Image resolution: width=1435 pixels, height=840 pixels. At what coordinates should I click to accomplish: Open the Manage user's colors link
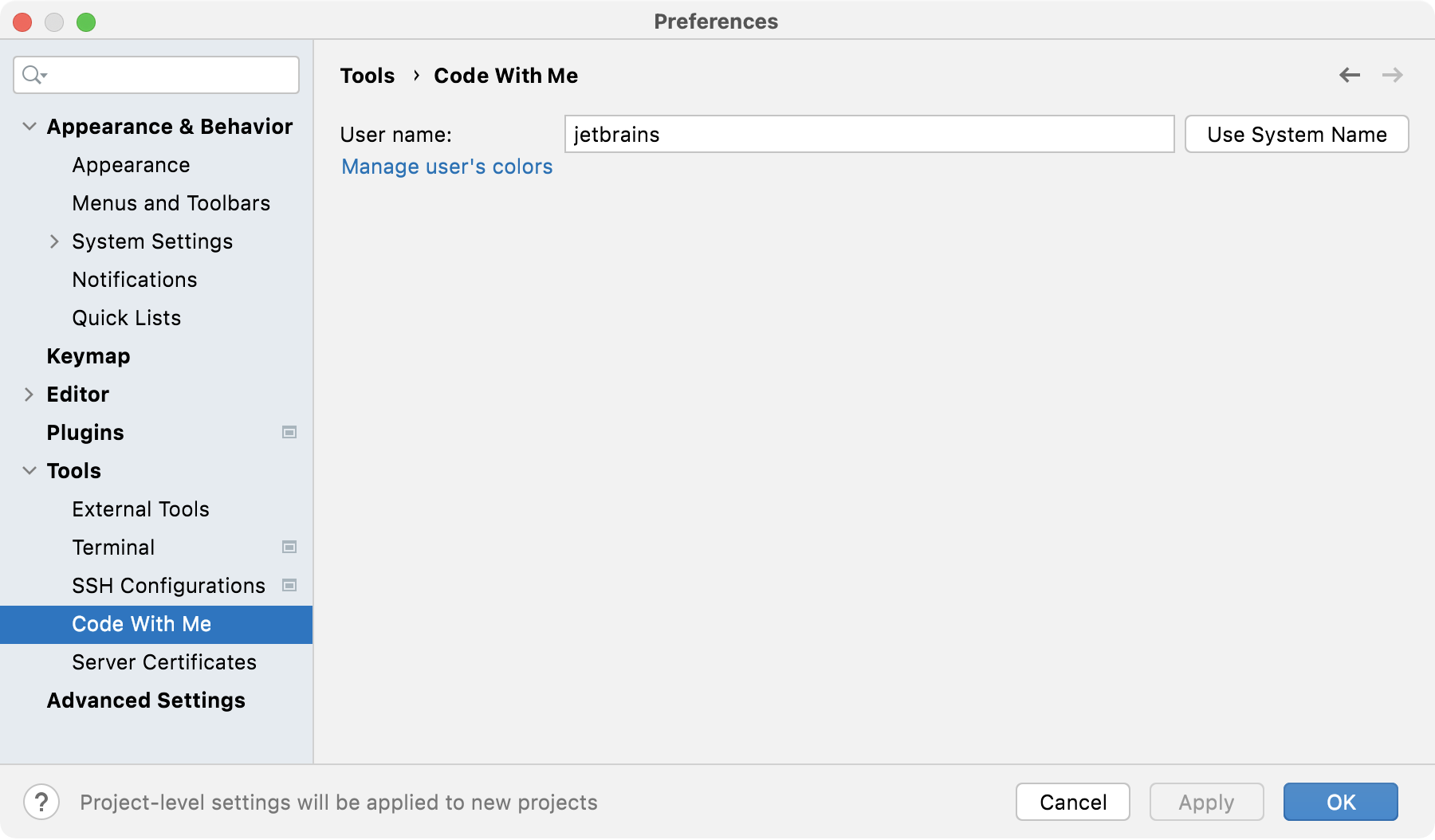coord(446,166)
